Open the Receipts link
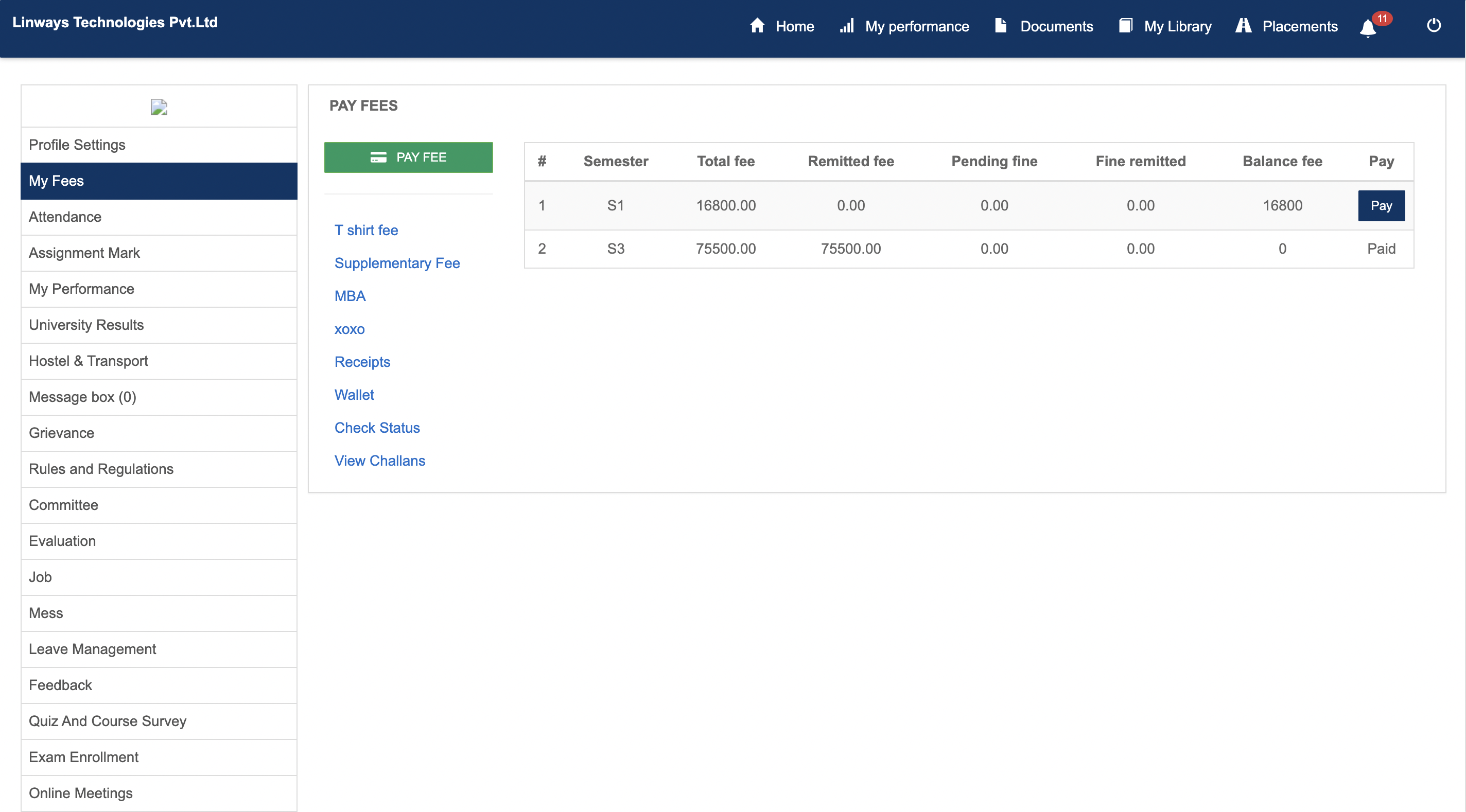 [362, 362]
